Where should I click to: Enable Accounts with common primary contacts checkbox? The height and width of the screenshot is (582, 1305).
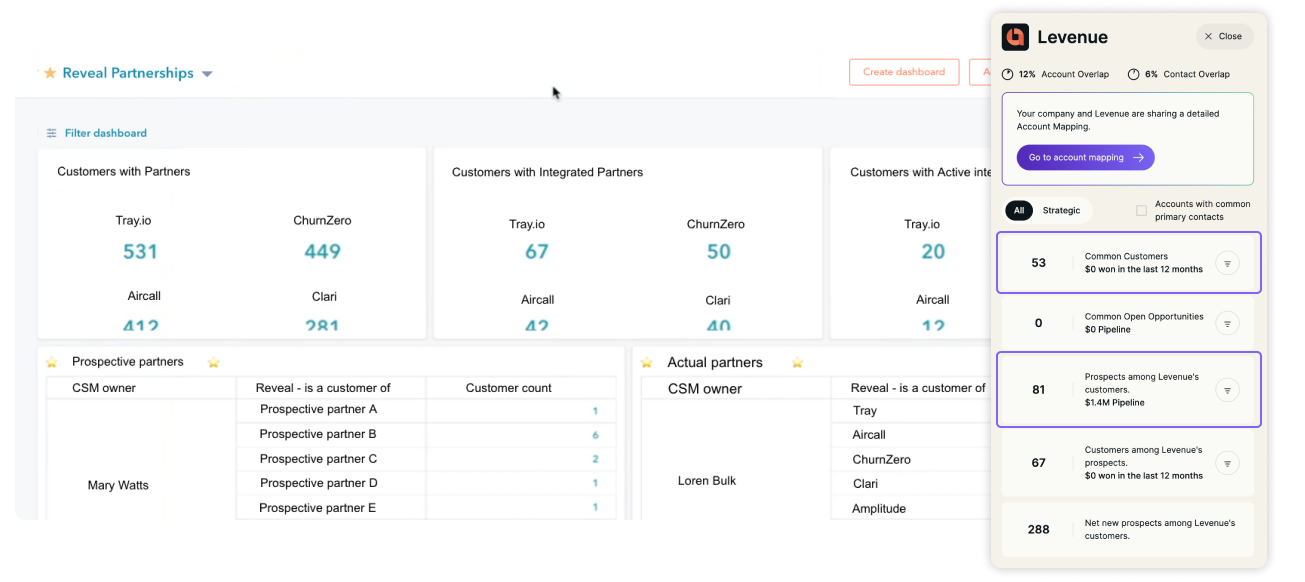1141,210
